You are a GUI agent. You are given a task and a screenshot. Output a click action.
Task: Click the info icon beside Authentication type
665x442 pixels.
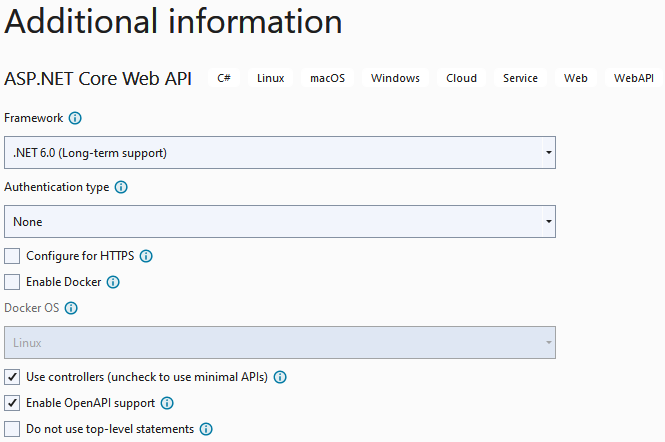121,187
